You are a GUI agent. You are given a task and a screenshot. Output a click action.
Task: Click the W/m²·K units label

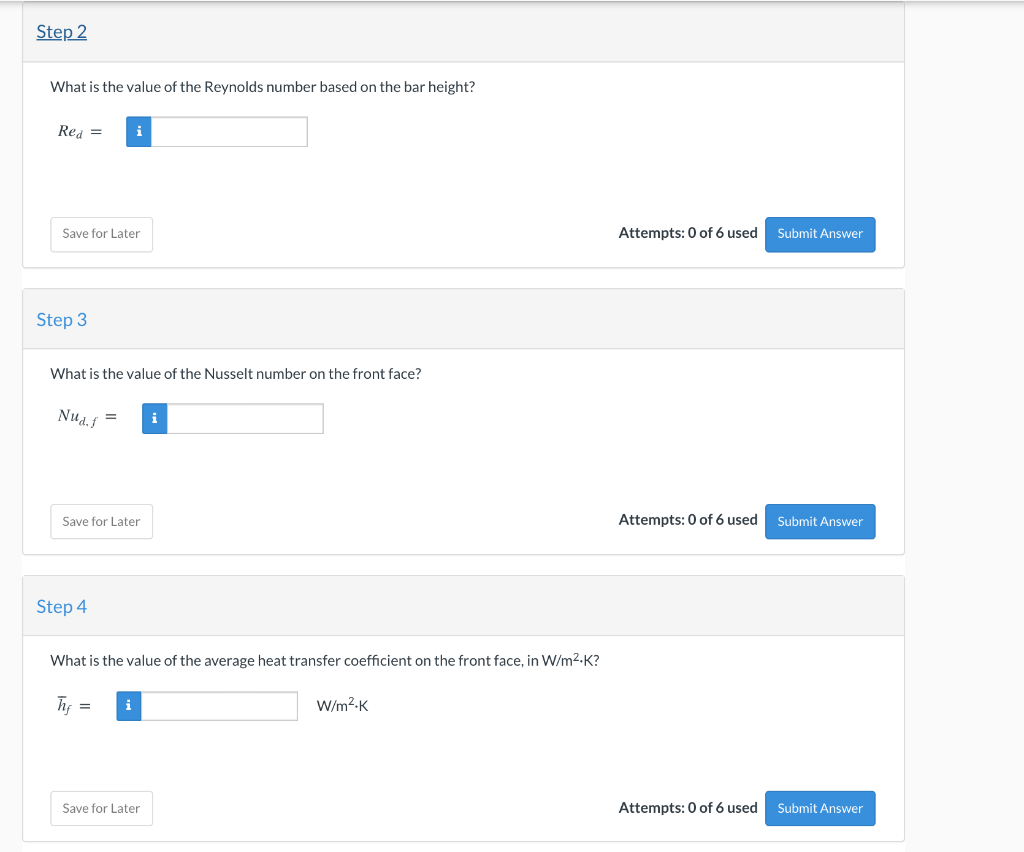tap(343, 705)
